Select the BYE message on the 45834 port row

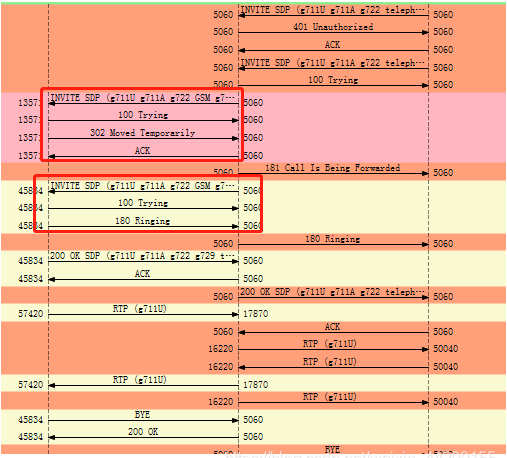pos(143,415)
